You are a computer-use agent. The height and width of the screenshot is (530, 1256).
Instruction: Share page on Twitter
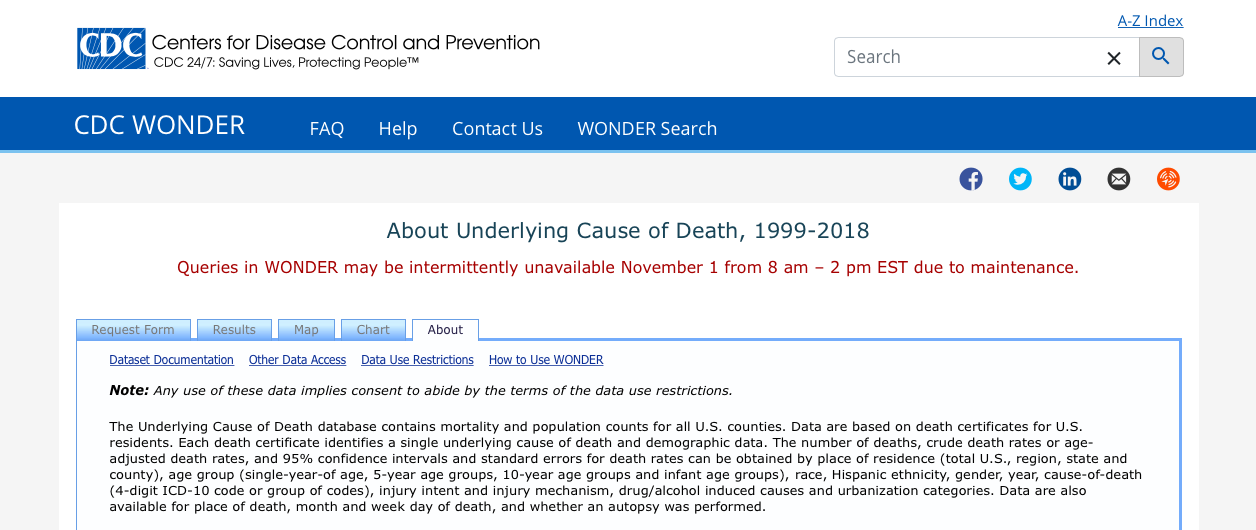click(1020, 179)
